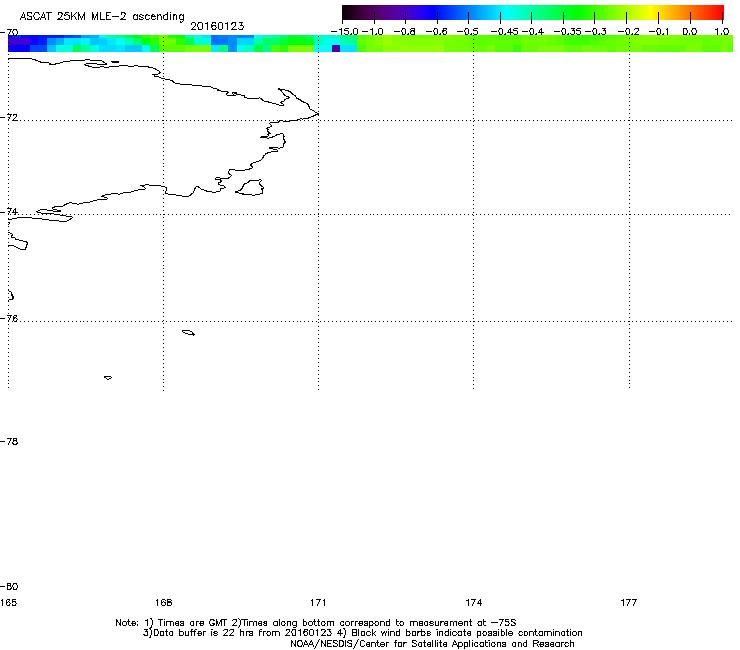
Task: Click the -1.0 color scale label
Action: coord(372,32)
